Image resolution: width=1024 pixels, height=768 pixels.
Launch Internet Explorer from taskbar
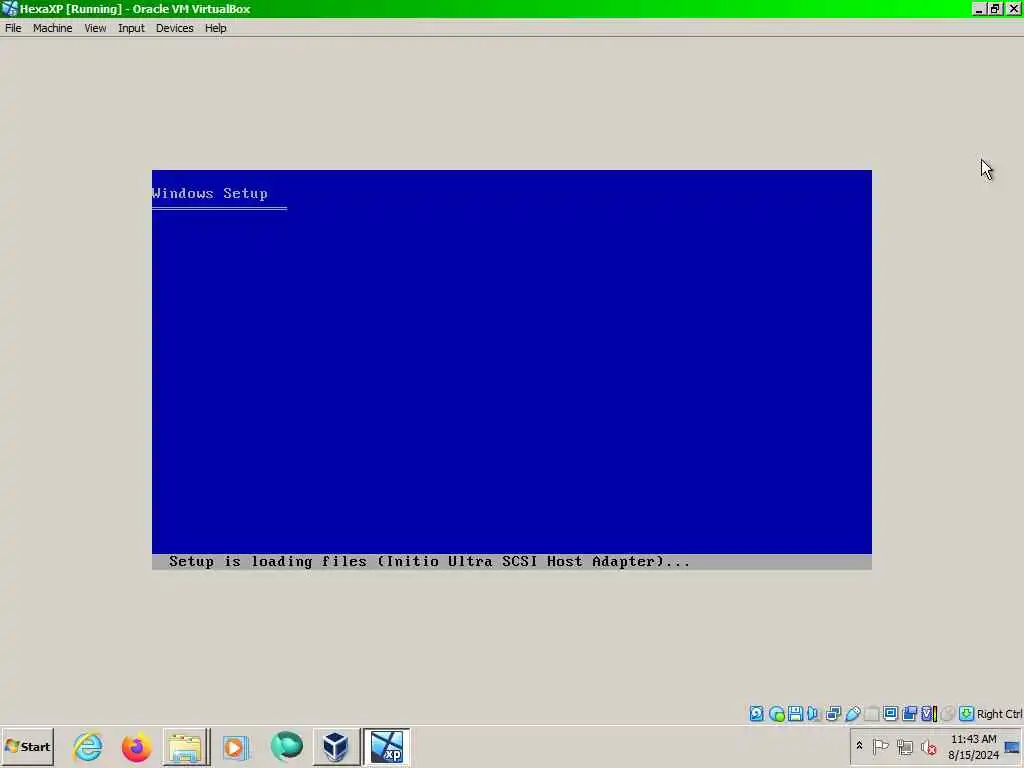(88, 747)
